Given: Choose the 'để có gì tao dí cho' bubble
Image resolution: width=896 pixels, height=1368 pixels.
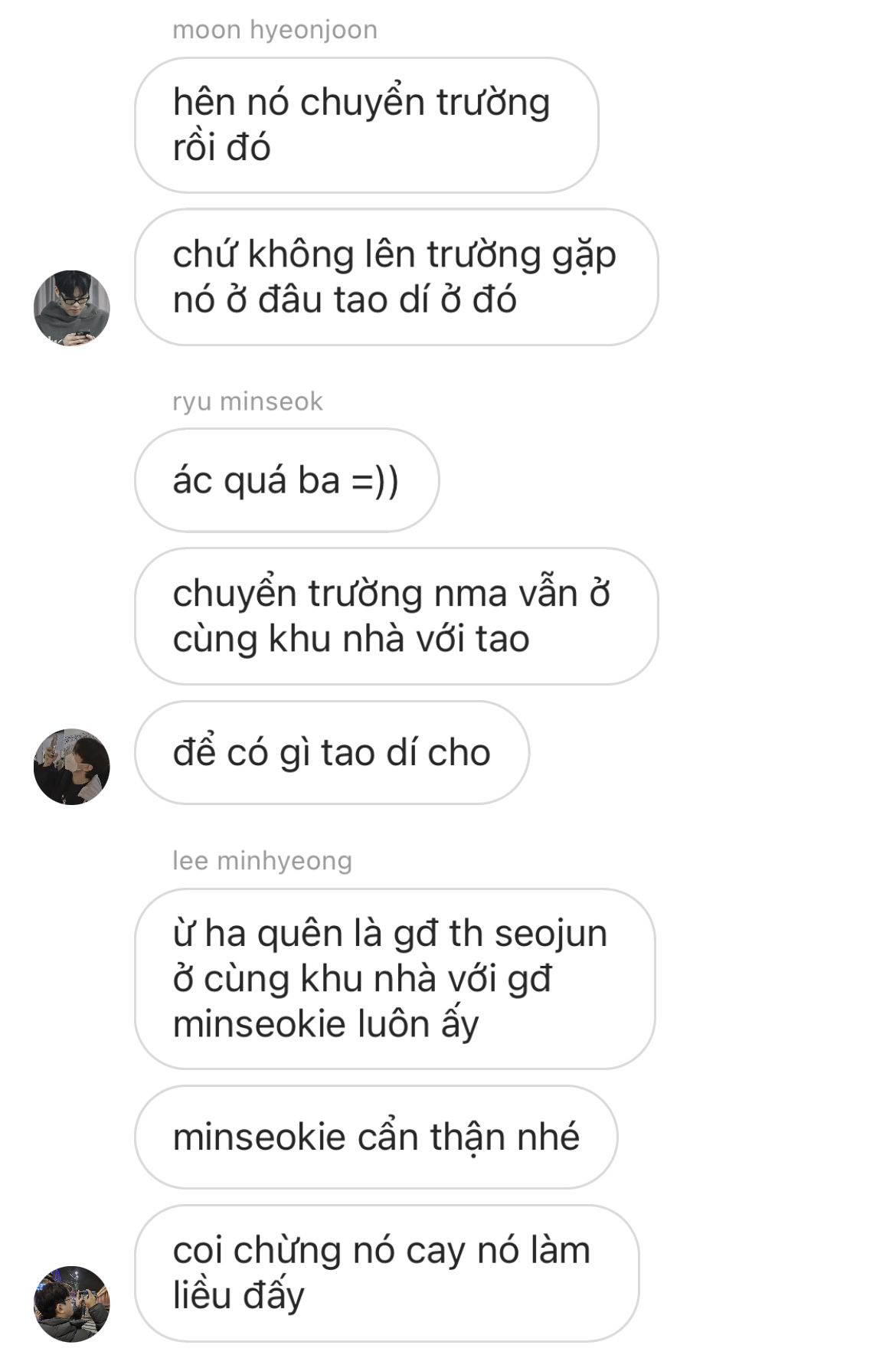Looking at the screenshot, I should point(332,752).
